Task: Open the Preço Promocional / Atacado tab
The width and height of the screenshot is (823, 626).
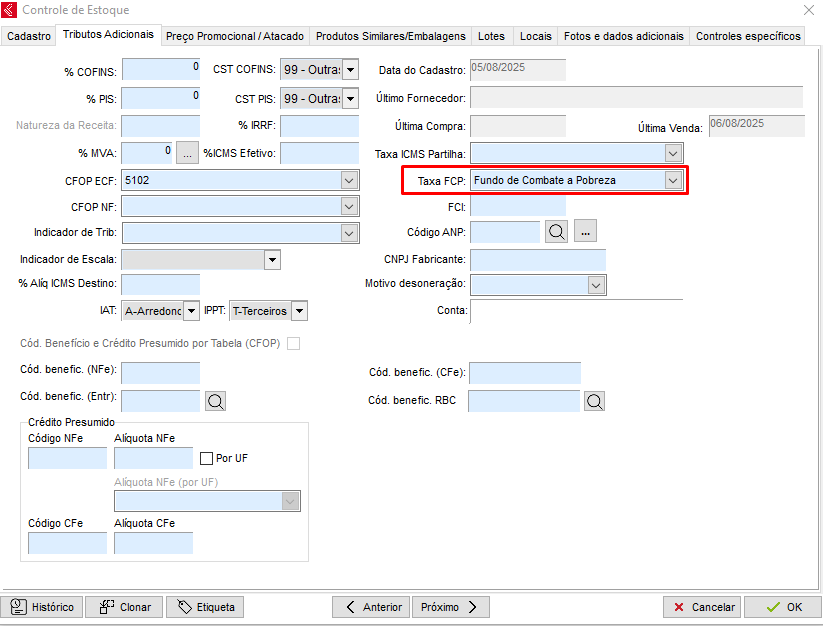Action: [x=234, y=36]
